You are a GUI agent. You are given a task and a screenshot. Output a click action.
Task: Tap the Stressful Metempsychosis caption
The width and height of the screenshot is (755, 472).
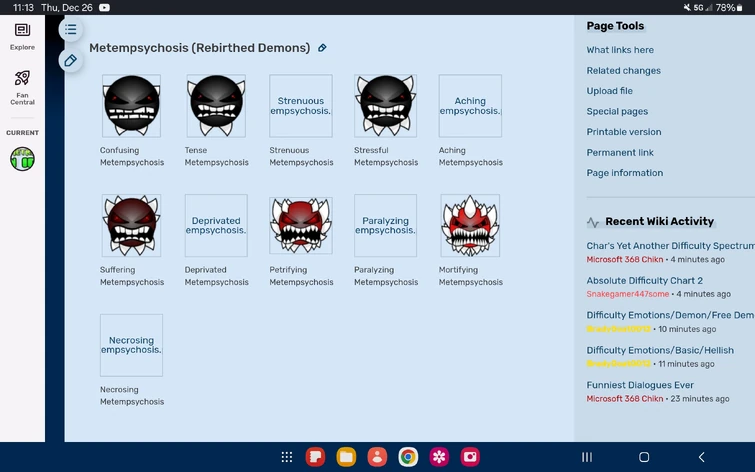click(x=386, y=156)
